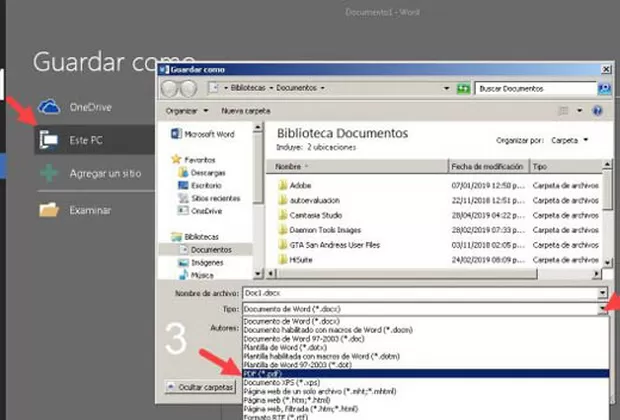The height and width of the screenshot is (420, 620).
Task: Open Daemon Tools Images folder
Action: tap(319, 230)
